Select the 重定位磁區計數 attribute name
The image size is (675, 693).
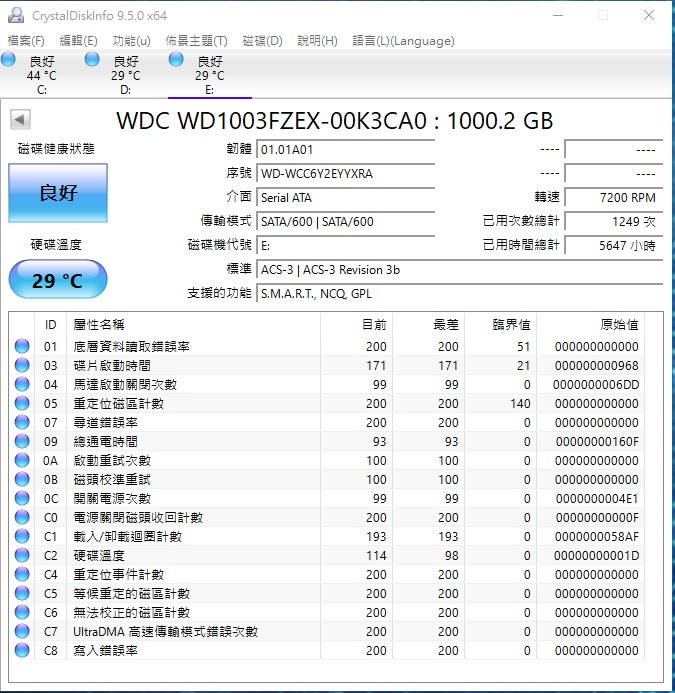click(118, 403)
